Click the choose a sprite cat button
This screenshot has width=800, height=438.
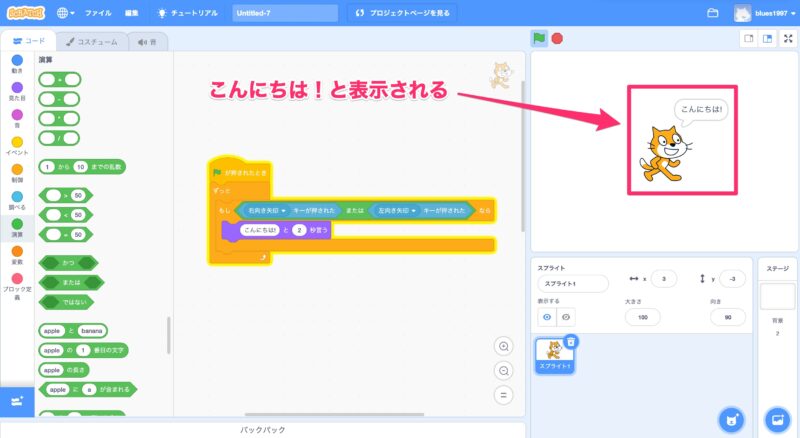[732, 419]
